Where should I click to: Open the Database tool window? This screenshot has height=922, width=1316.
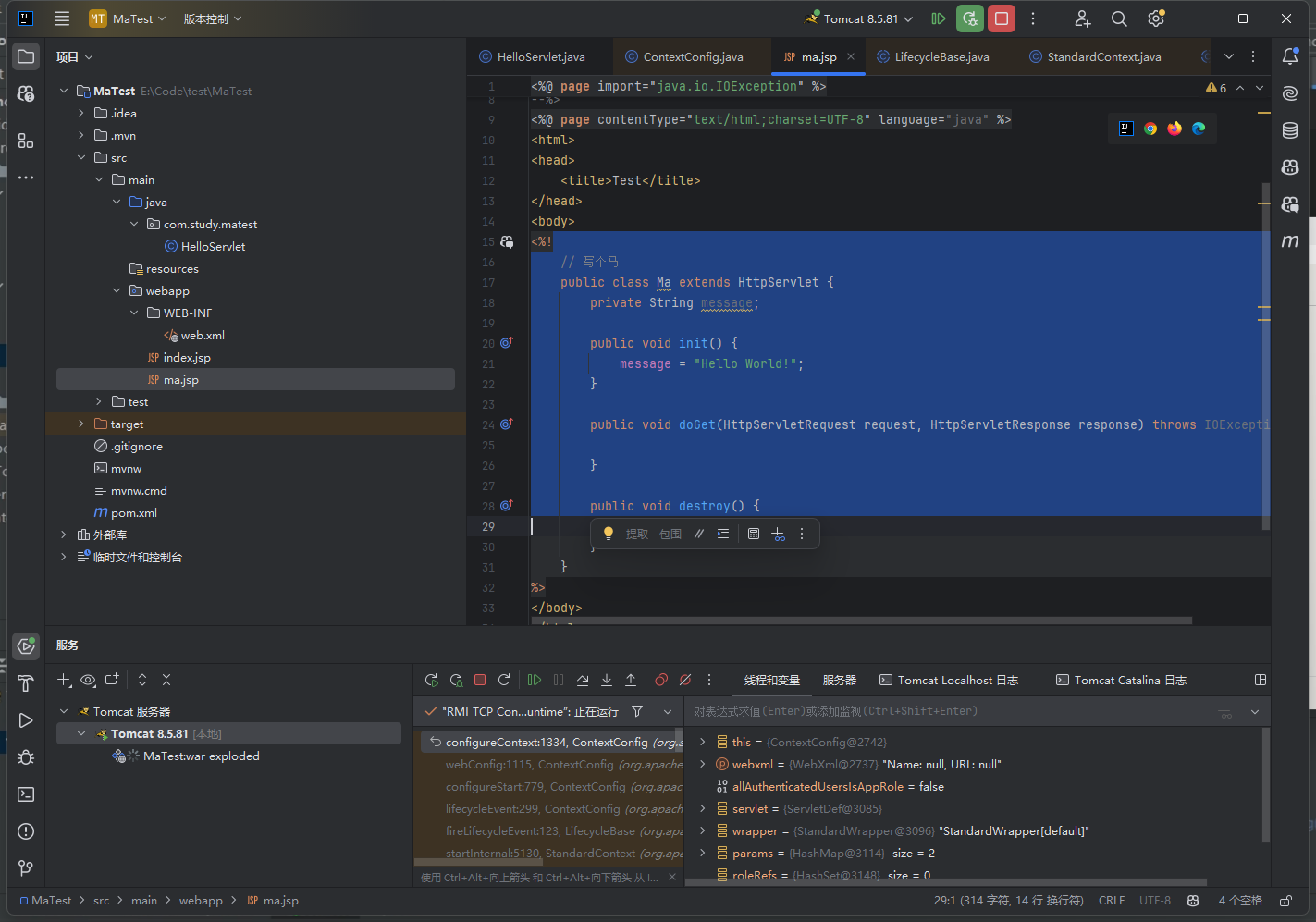tap(1290, 130)
